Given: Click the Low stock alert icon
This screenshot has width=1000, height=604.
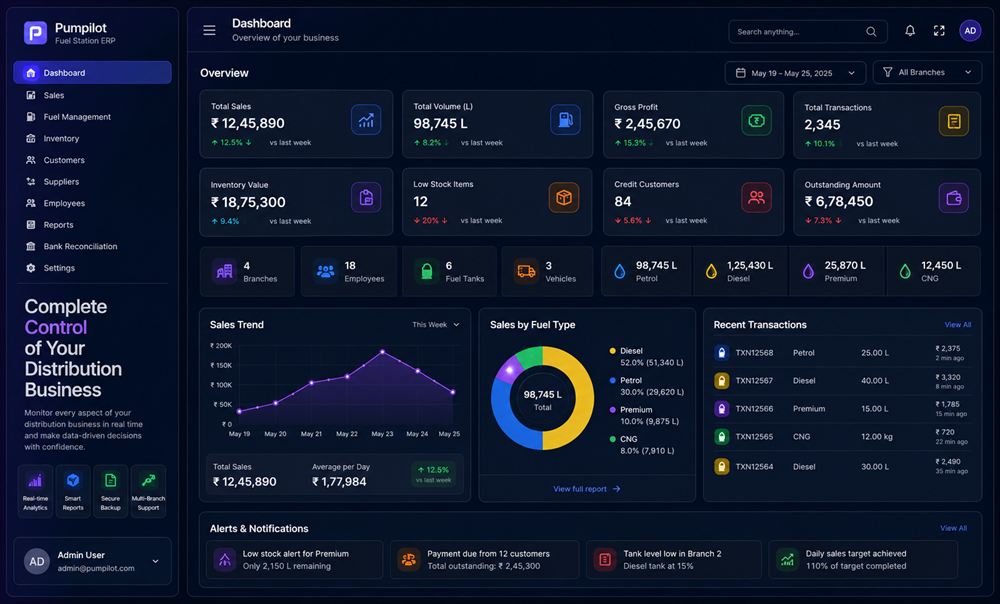Looking at the screenshot, I should click(224, 560).
